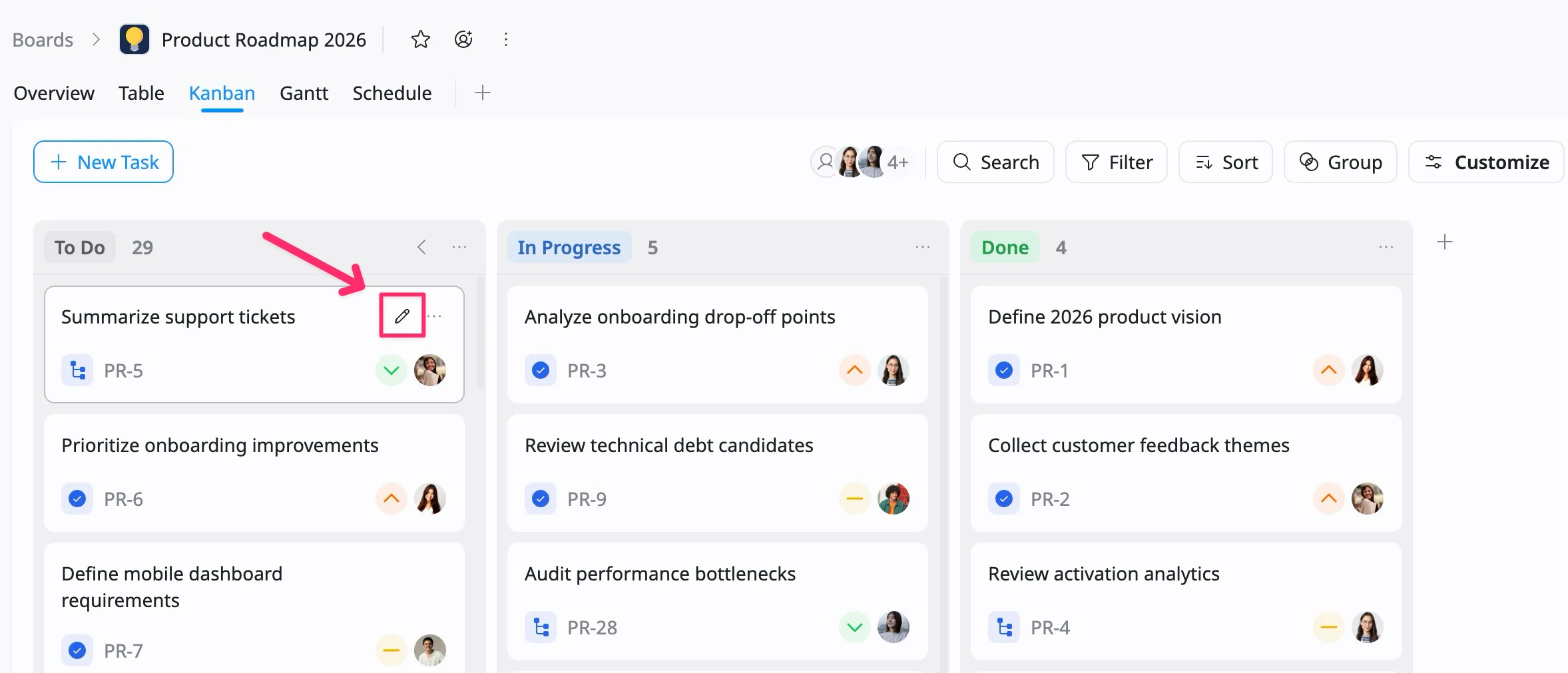The height and width of the screenshot is (673, 1568).
Task: Open the board's vertical three-dots menu
Action: (506, 39)
